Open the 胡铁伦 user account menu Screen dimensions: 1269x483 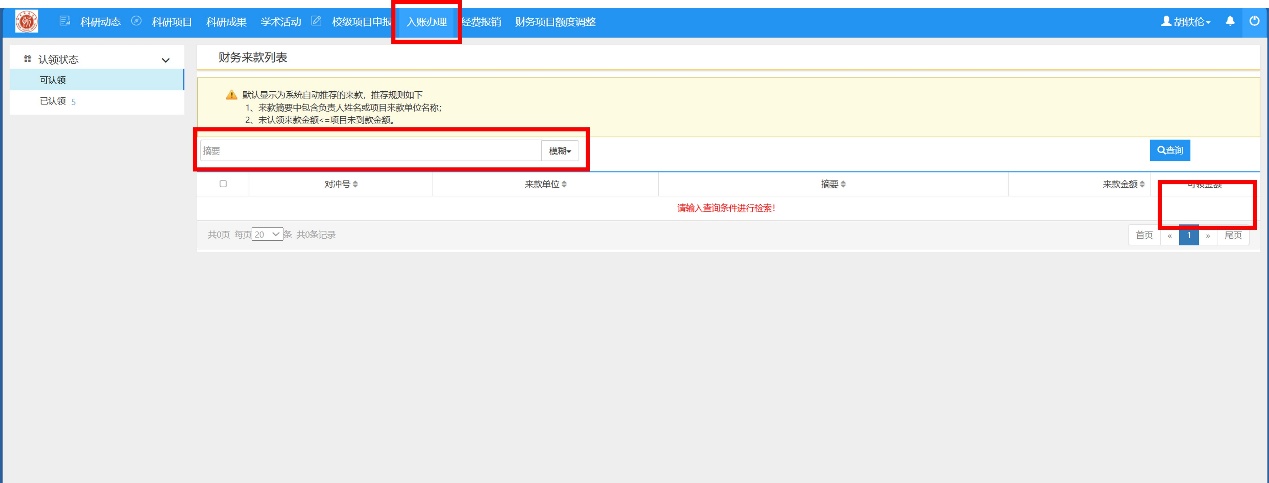pos(1185,21)
